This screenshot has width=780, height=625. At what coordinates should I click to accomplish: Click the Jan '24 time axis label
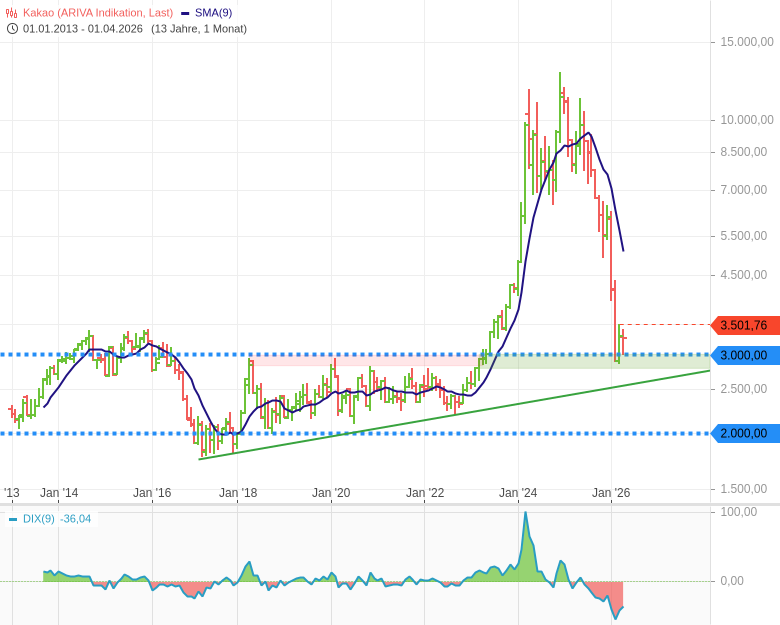click(518, 493)
